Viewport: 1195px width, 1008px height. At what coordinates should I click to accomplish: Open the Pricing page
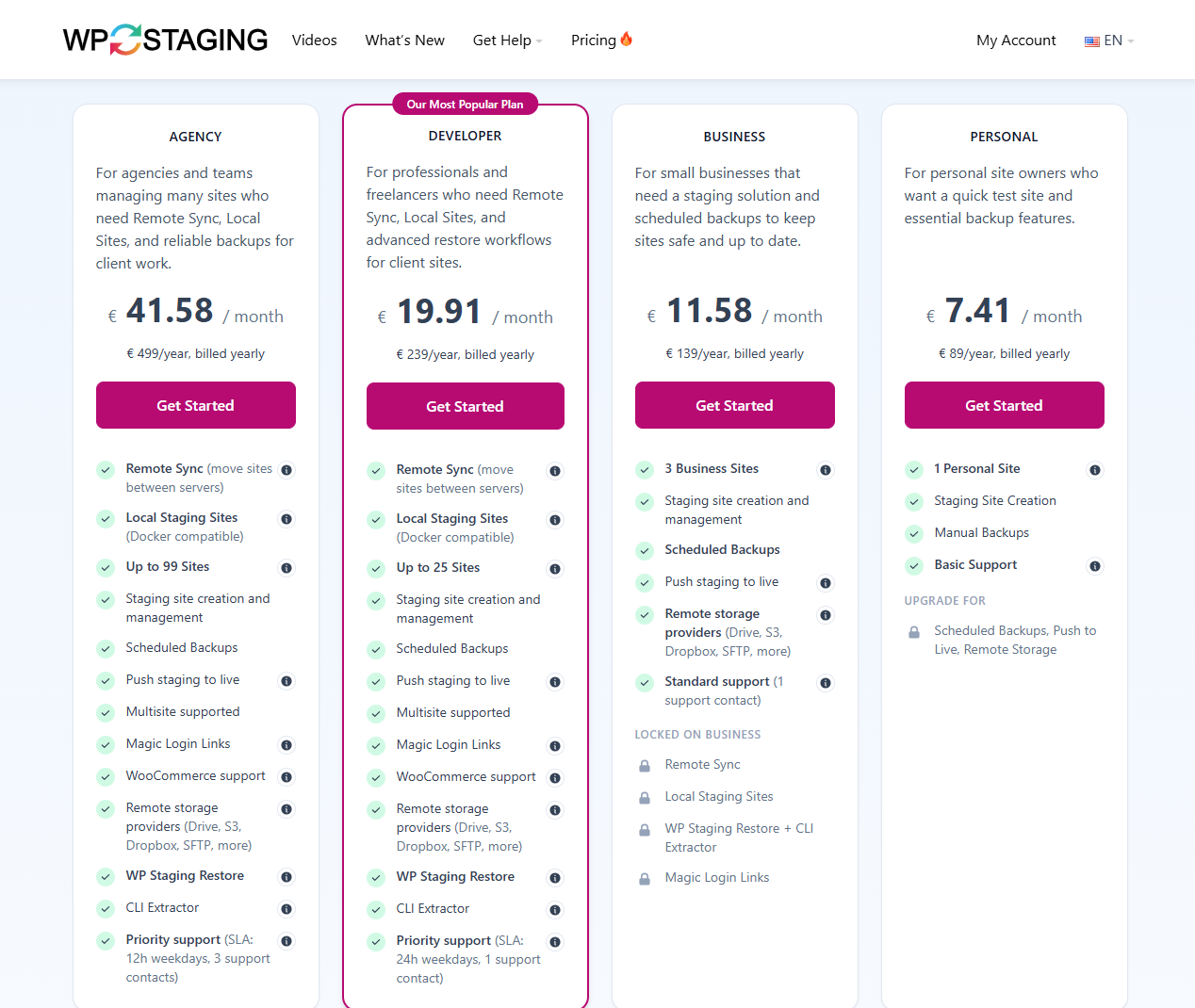pyautogui.click(x=594, y=41)
